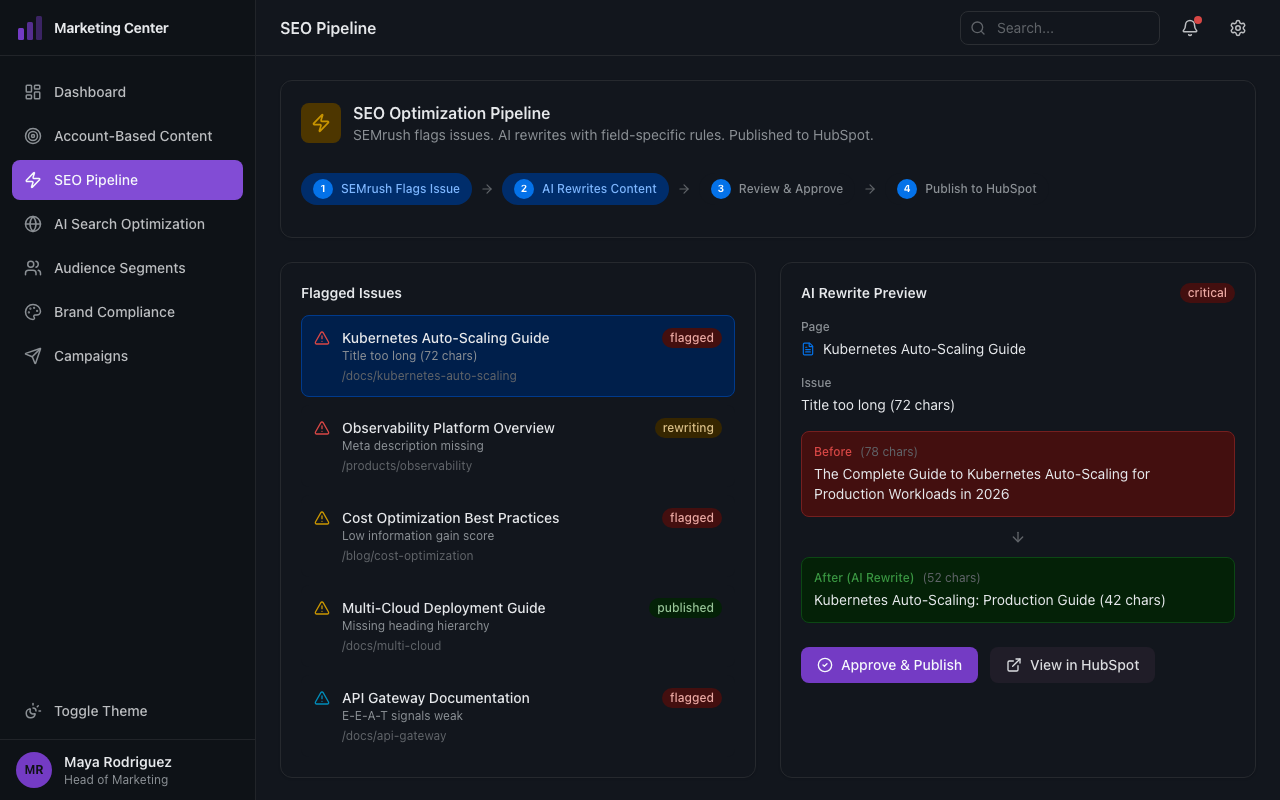Click the settings gear icon

click(1238, 28)
